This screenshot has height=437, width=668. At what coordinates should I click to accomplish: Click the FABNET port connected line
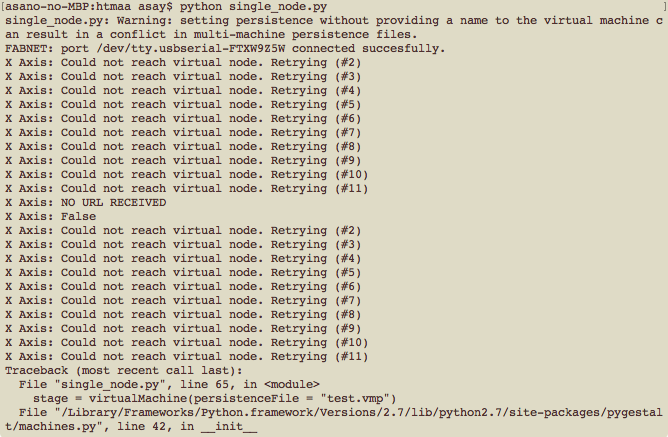(x=225, y=49)
